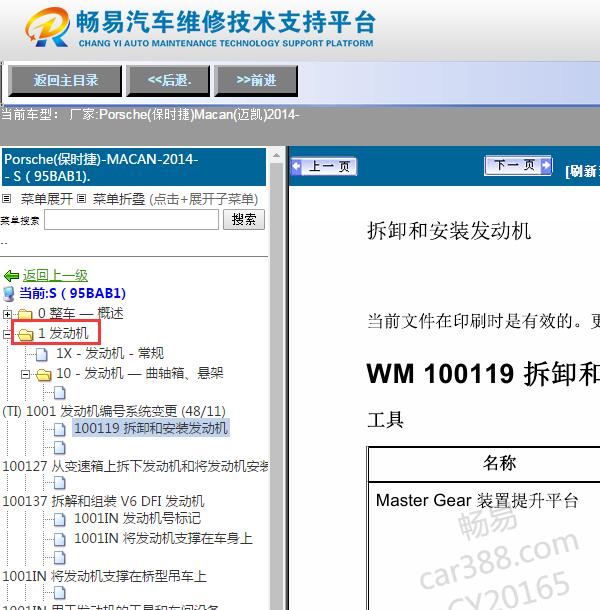Click the page icon above 100127 entry
This screenshot has width=600, height=610.
pyautogui.click(x=60, y=448)
